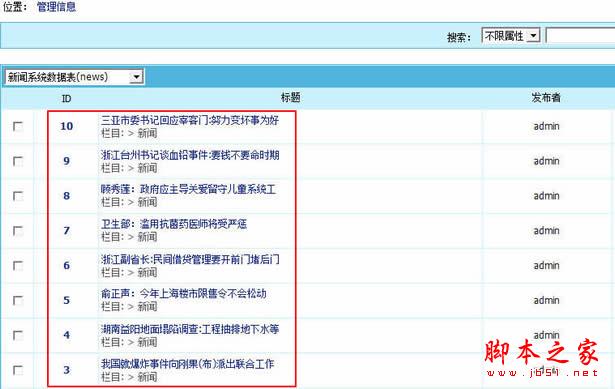Click the 新闻 column link under ID 4
This screenshot has height=389, width=615.
click(x=147, y=342)
